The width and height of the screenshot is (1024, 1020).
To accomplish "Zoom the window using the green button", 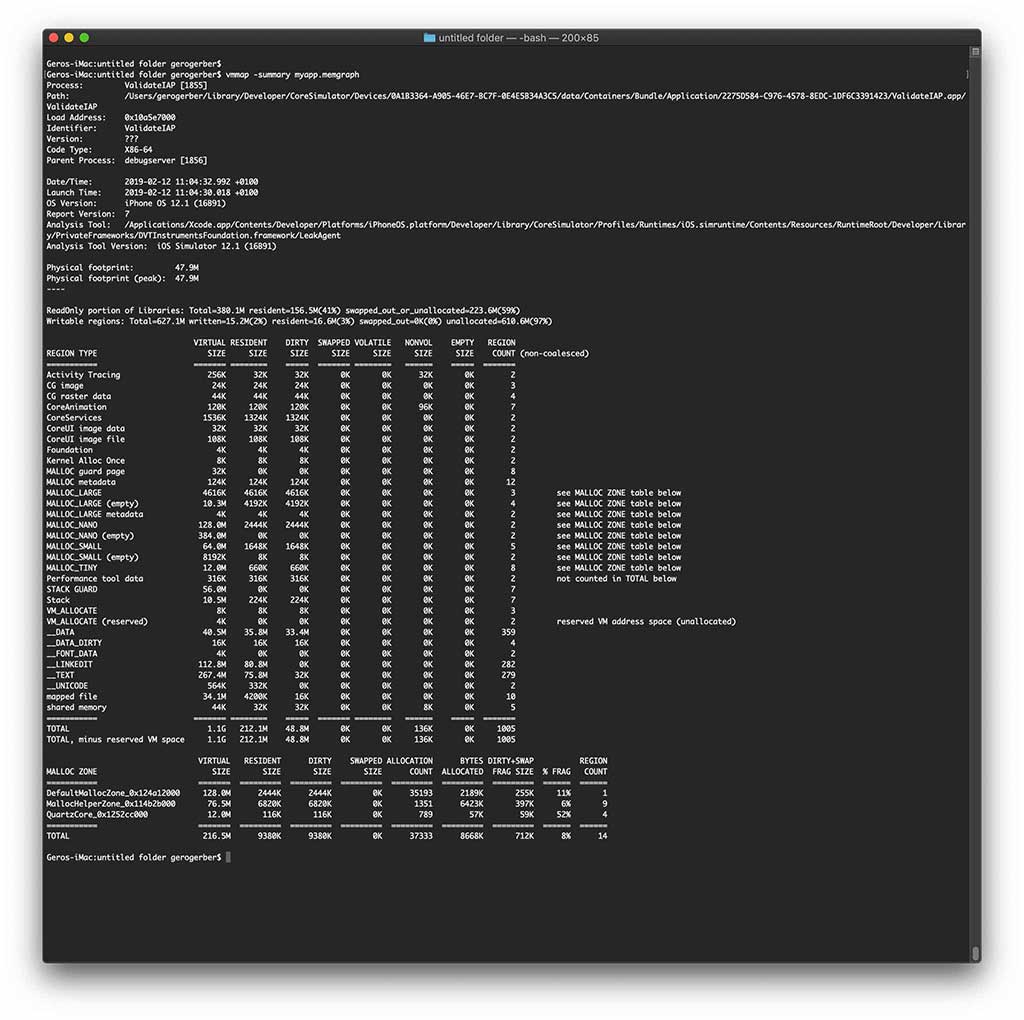I will coord(84,37).
